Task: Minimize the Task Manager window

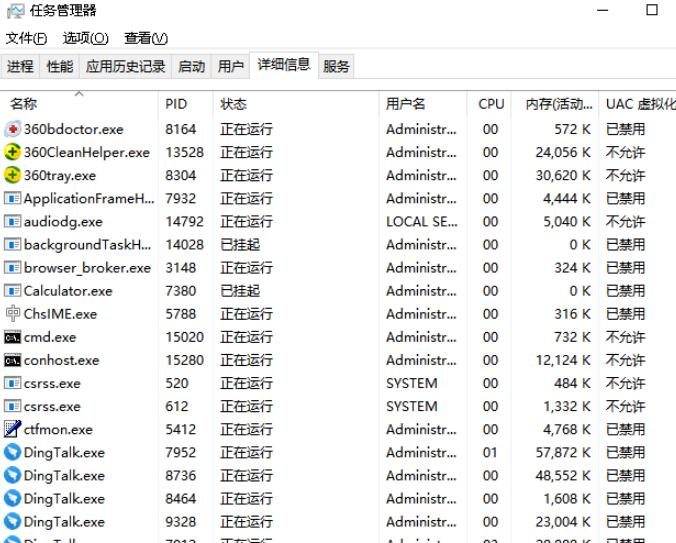Action: pos(603,10)
